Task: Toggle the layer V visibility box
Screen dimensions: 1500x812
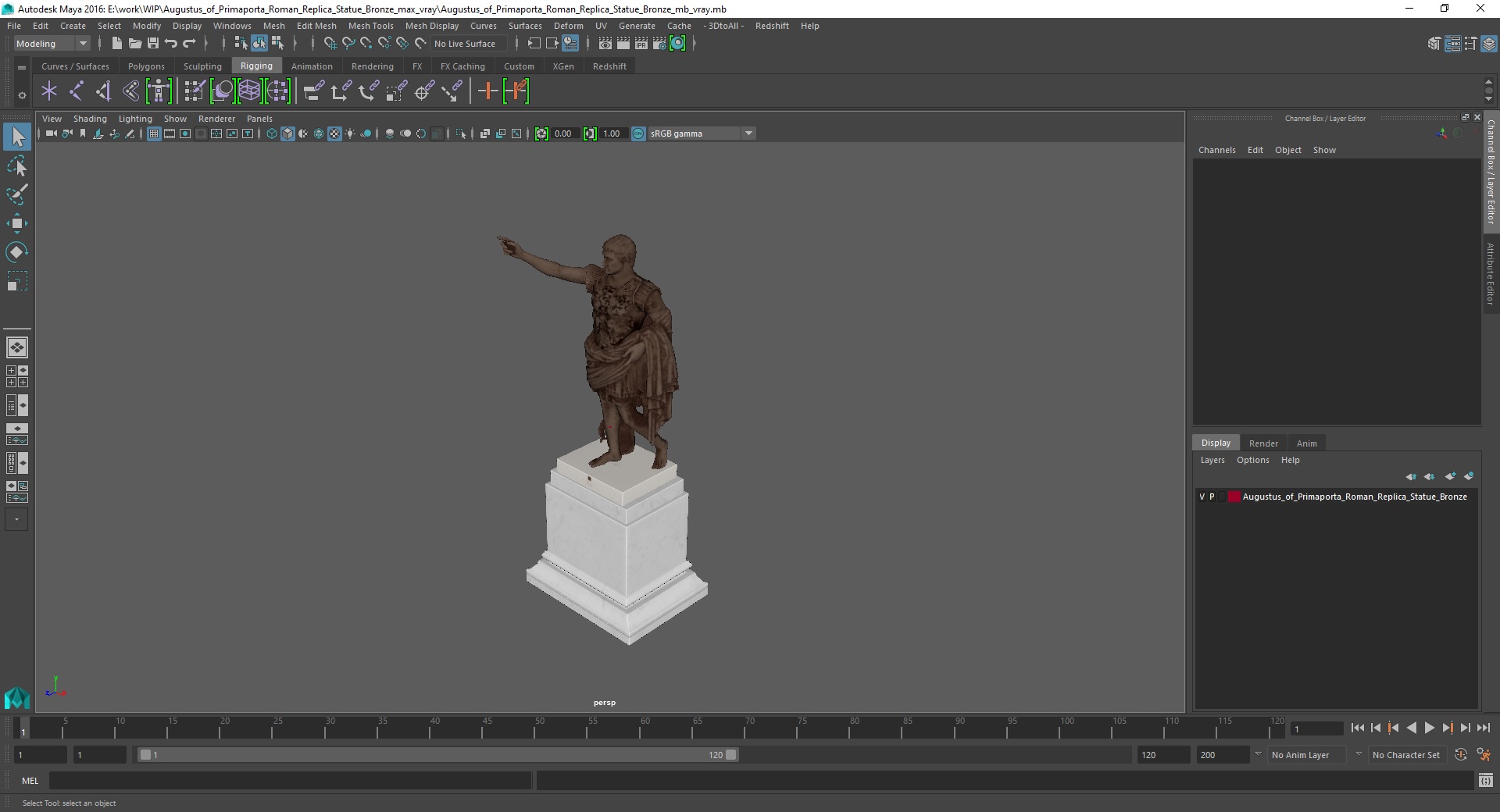Action: click(x=1202, y=497)
